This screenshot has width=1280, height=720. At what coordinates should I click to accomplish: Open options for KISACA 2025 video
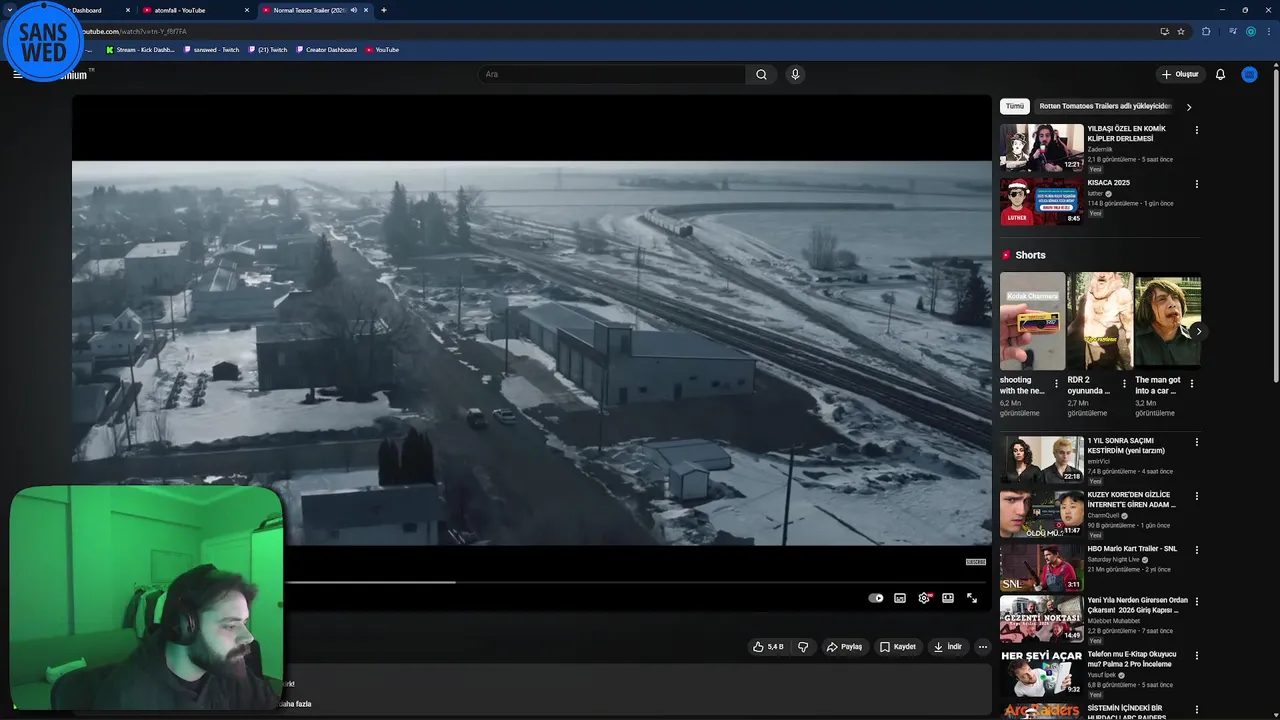1196,184
